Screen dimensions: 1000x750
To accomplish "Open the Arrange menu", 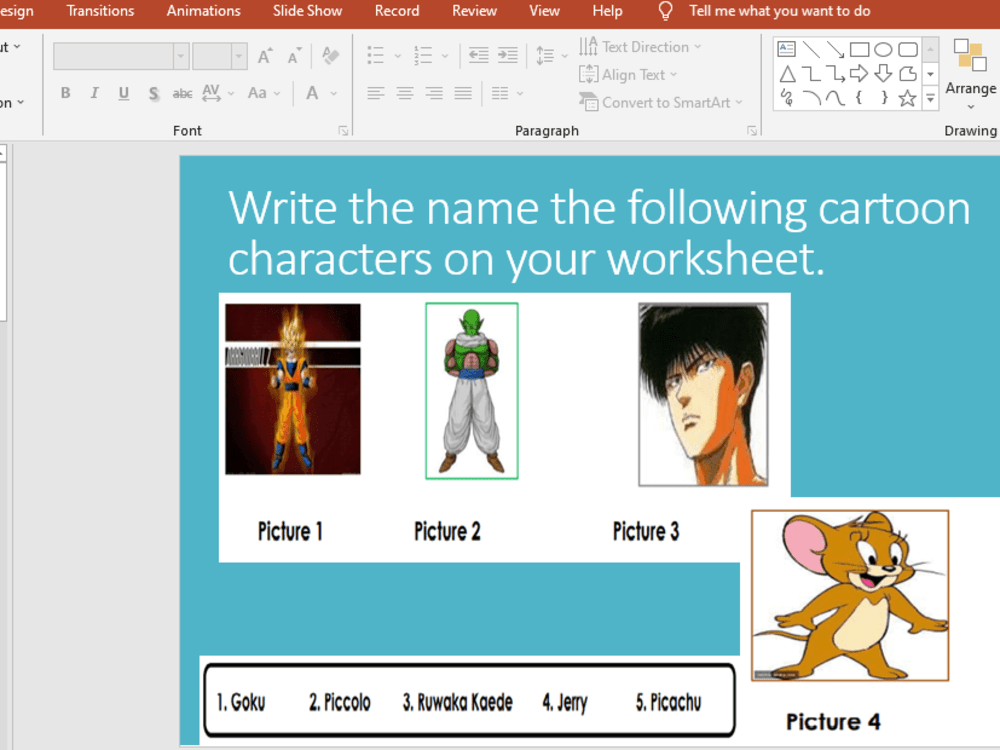I will tap(971, 73).
